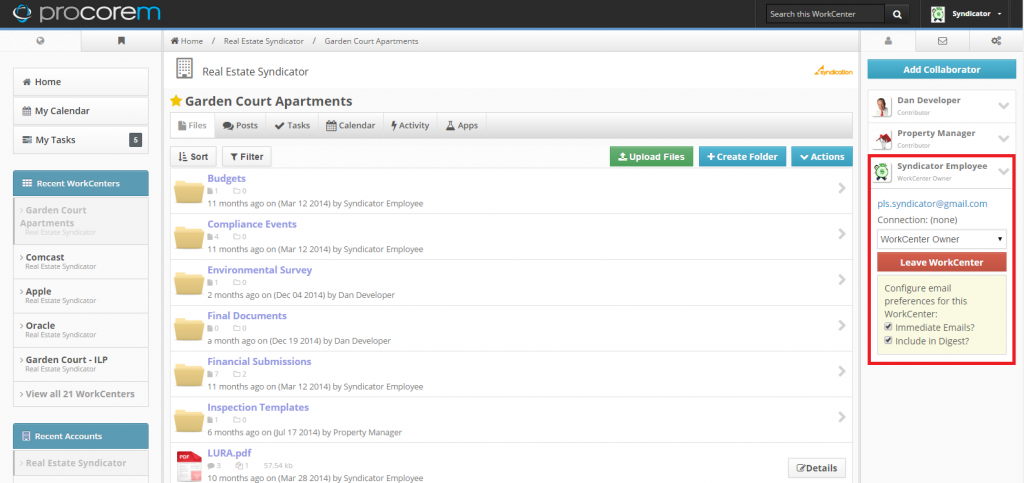Open the gears settings tab
The height and width of the screenshot is (483, 1024).
(x=997, y=40)
